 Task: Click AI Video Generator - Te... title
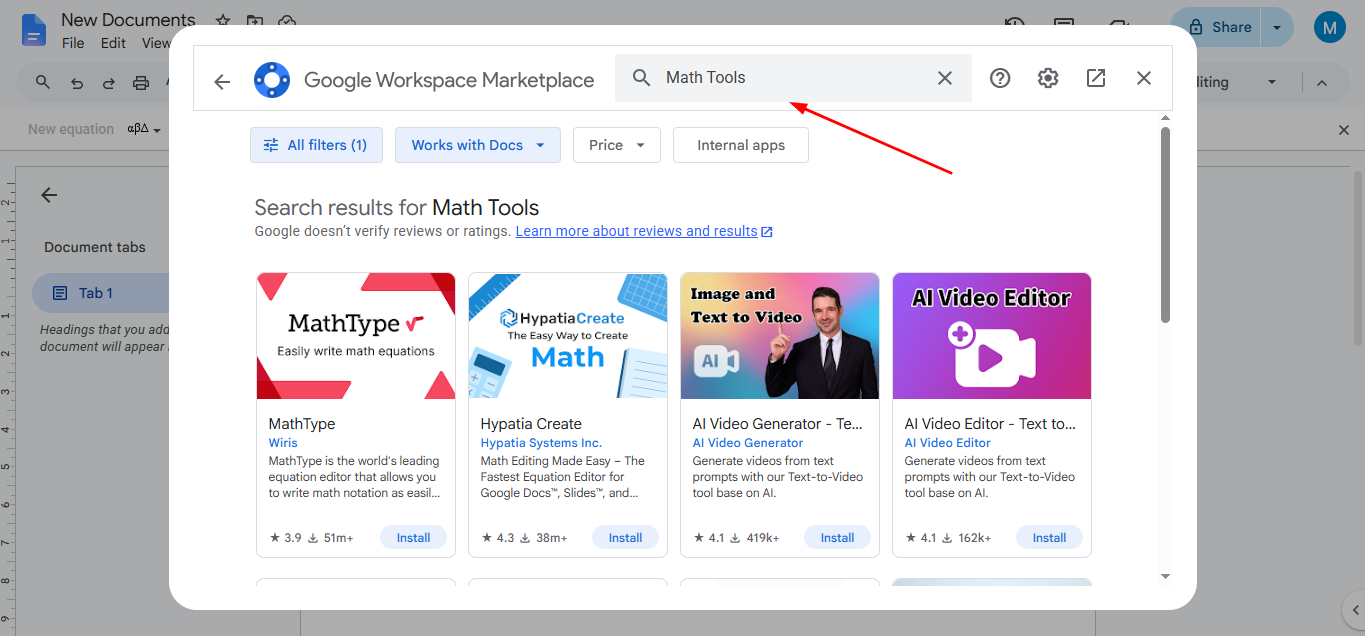pos(778,424)
